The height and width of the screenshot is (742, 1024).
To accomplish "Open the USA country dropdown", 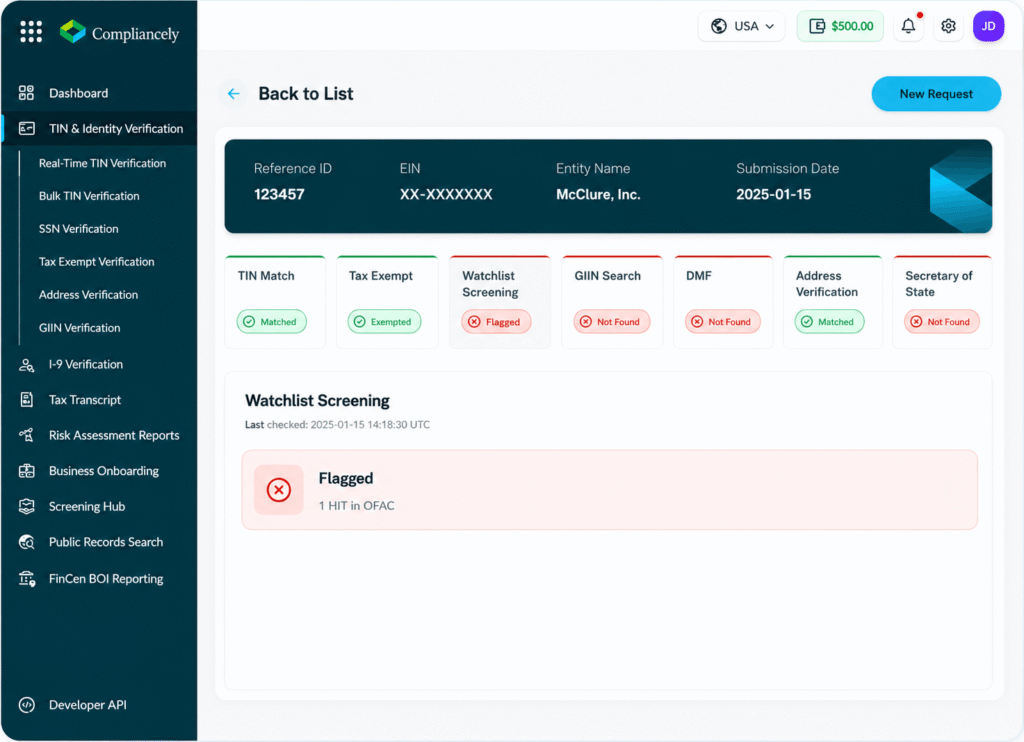I will 741,26.
